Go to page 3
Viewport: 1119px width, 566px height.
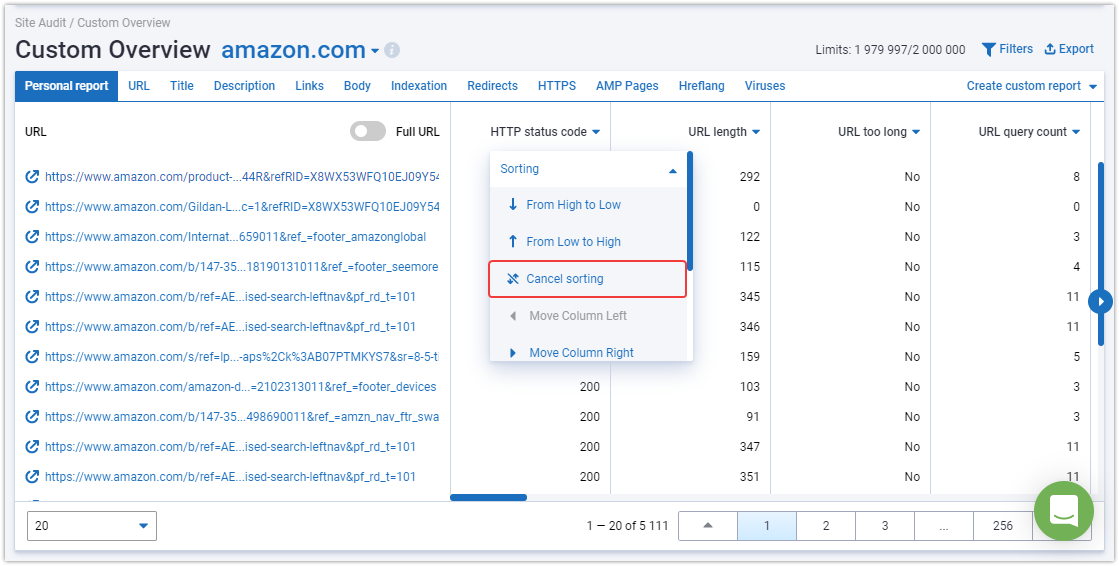coord(885,526)
